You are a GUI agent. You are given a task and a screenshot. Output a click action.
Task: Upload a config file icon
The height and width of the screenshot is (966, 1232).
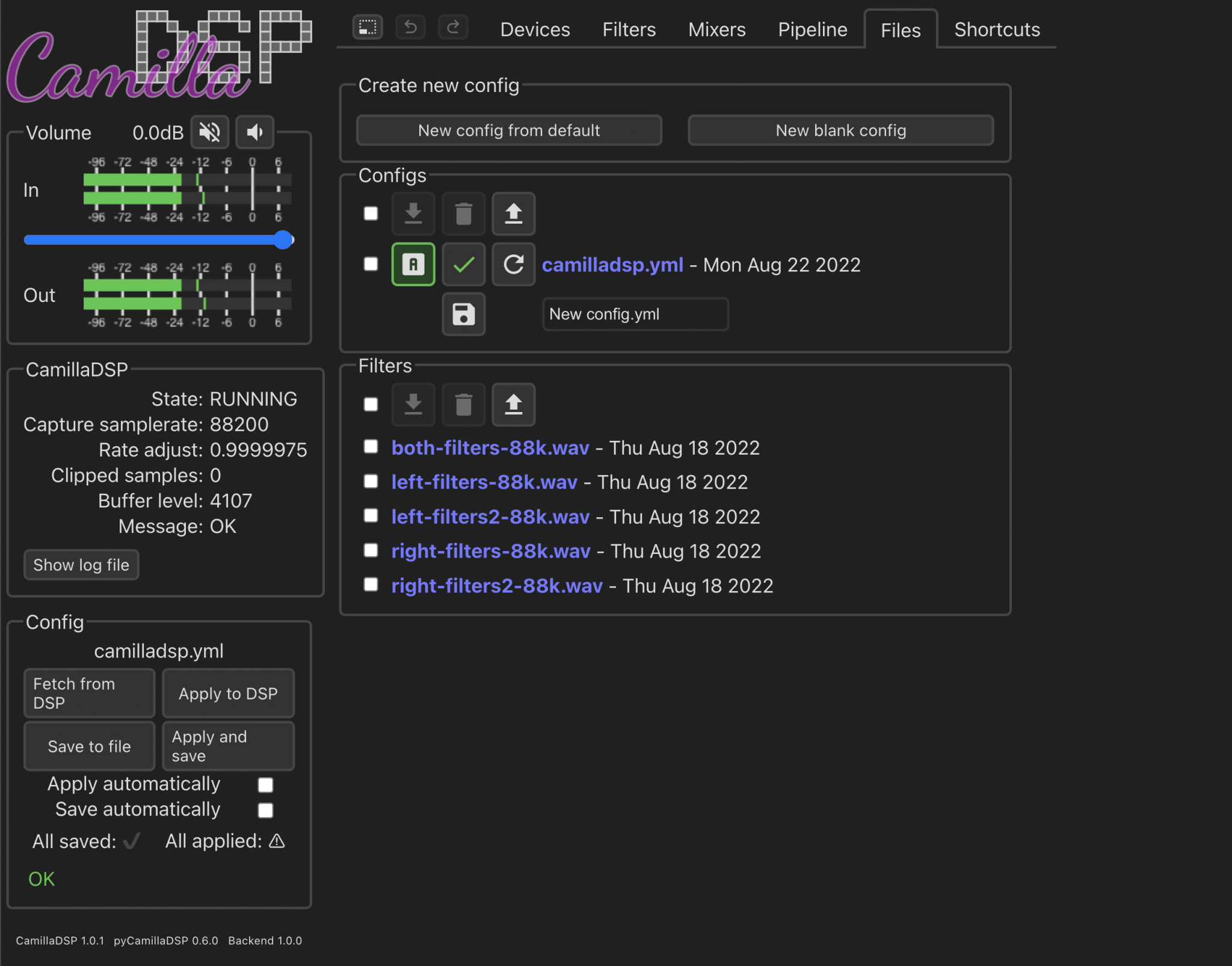[513, 214]
